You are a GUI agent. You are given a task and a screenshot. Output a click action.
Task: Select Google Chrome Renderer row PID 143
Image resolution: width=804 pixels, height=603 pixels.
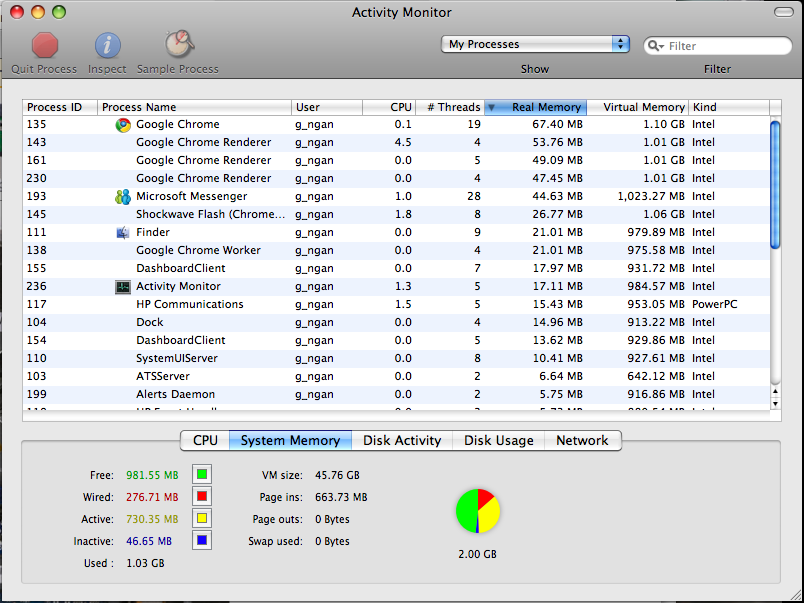396,143
